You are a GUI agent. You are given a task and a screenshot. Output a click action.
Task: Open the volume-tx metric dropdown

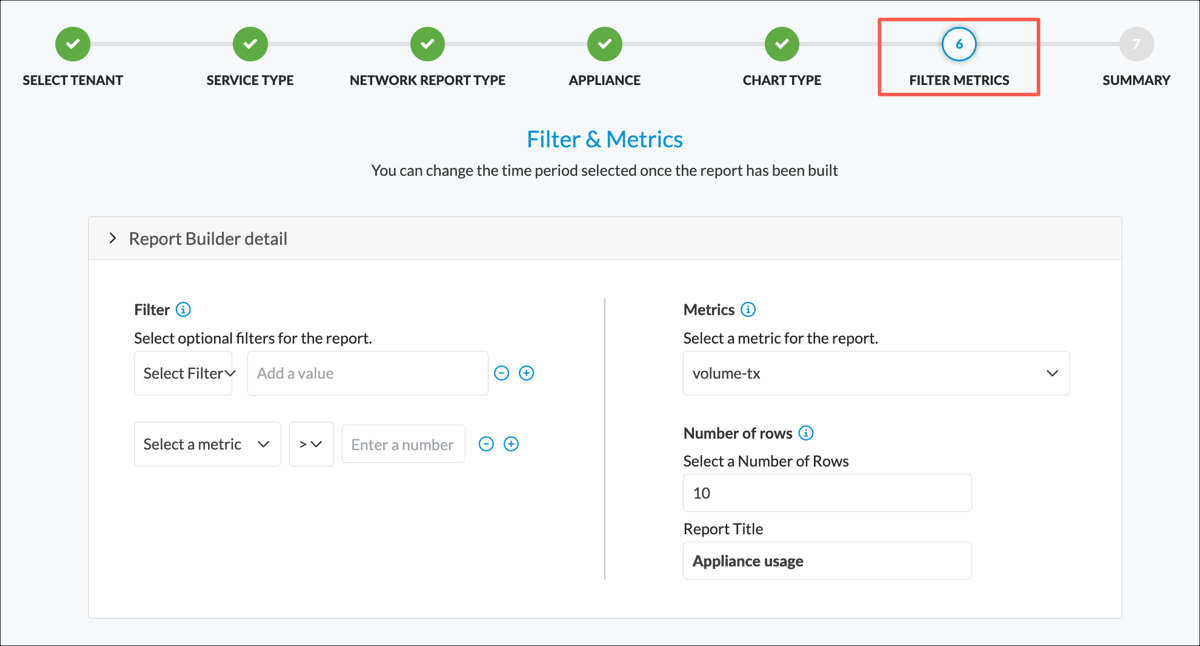point(876,372)
